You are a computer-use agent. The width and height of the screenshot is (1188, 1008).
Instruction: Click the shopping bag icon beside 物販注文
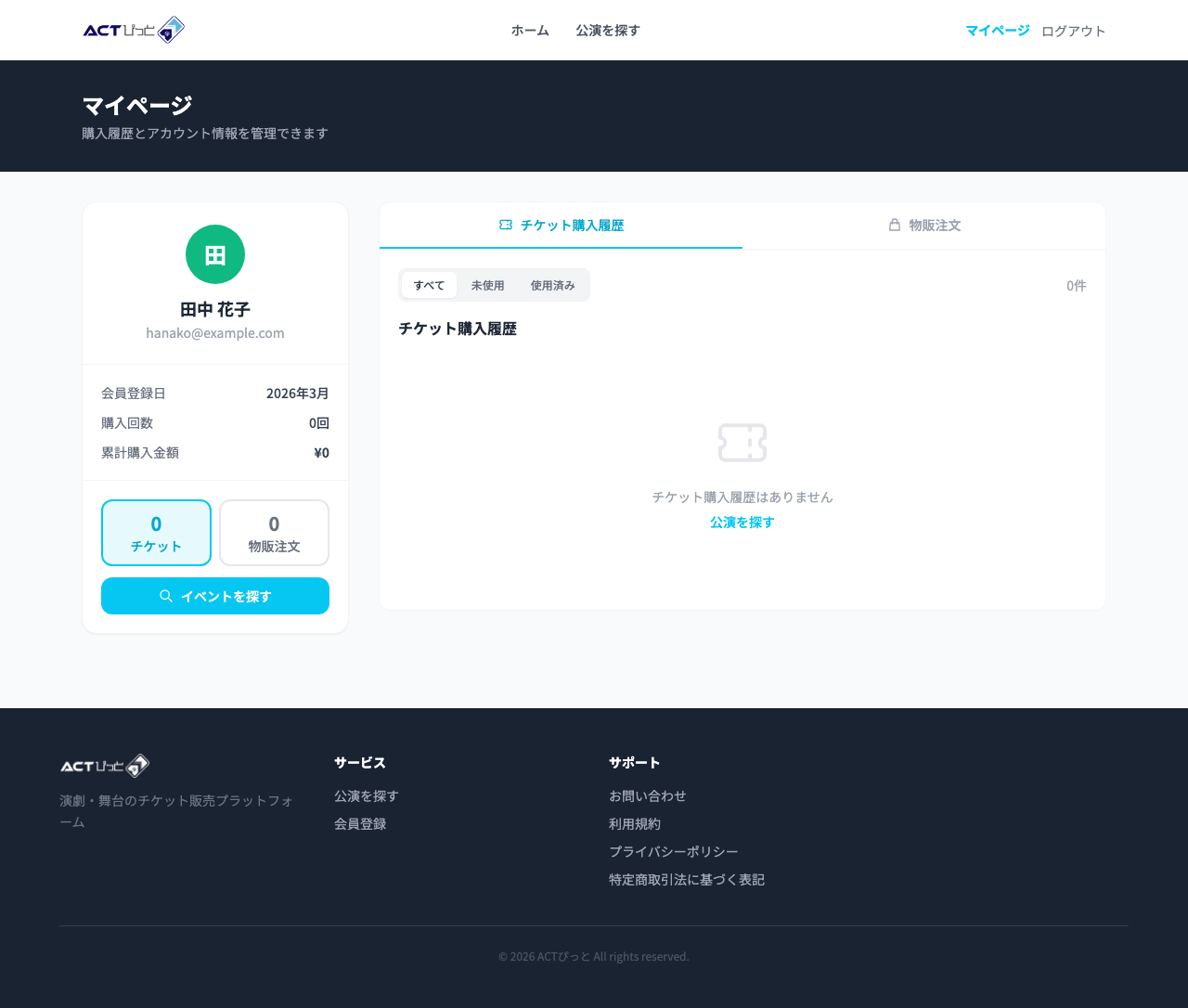point(894,225)
